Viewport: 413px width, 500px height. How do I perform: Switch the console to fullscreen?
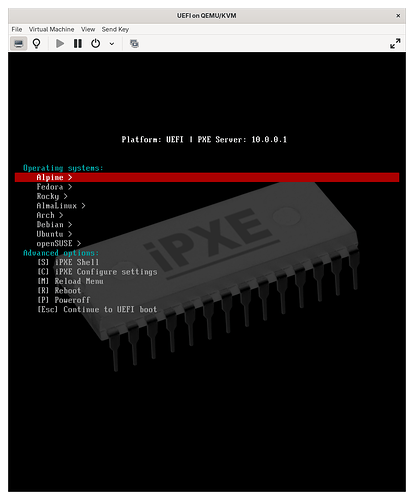(395, 44)
